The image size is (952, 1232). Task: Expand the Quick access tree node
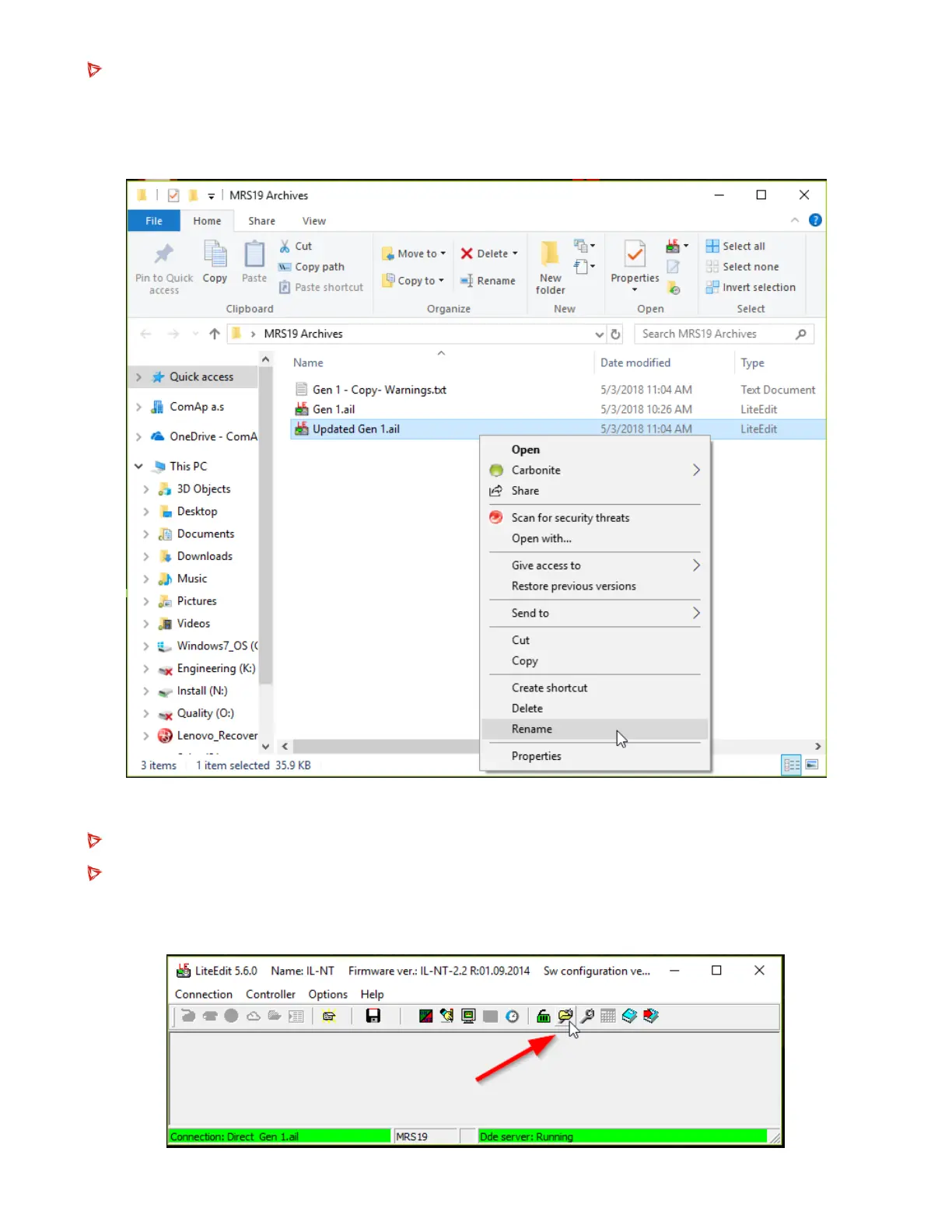[138, 377]
